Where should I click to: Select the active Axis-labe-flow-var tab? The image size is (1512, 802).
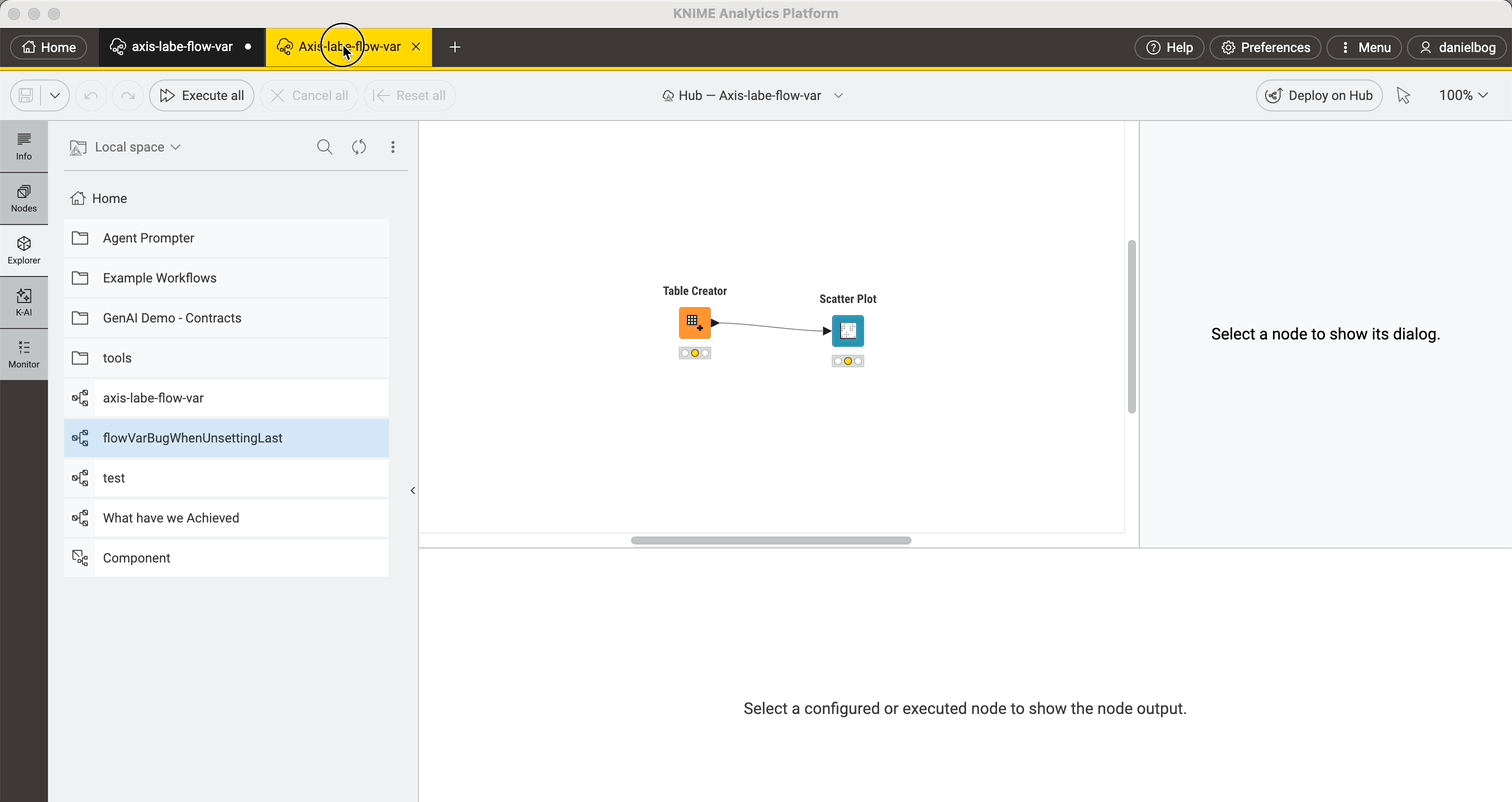349,47
